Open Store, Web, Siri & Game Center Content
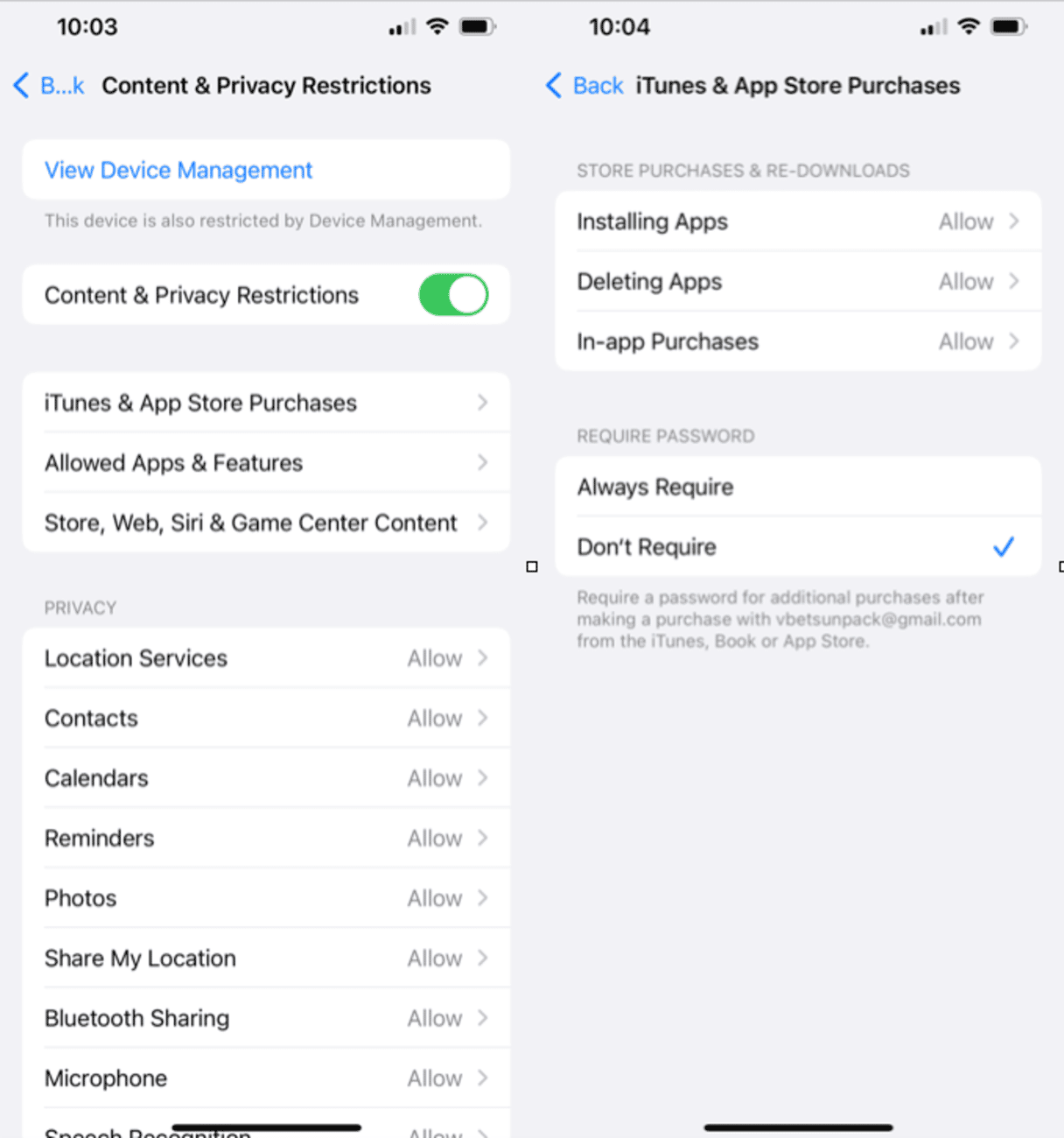The width and height of the screenshot is (1064, 1138). click(x=266, y=523)
